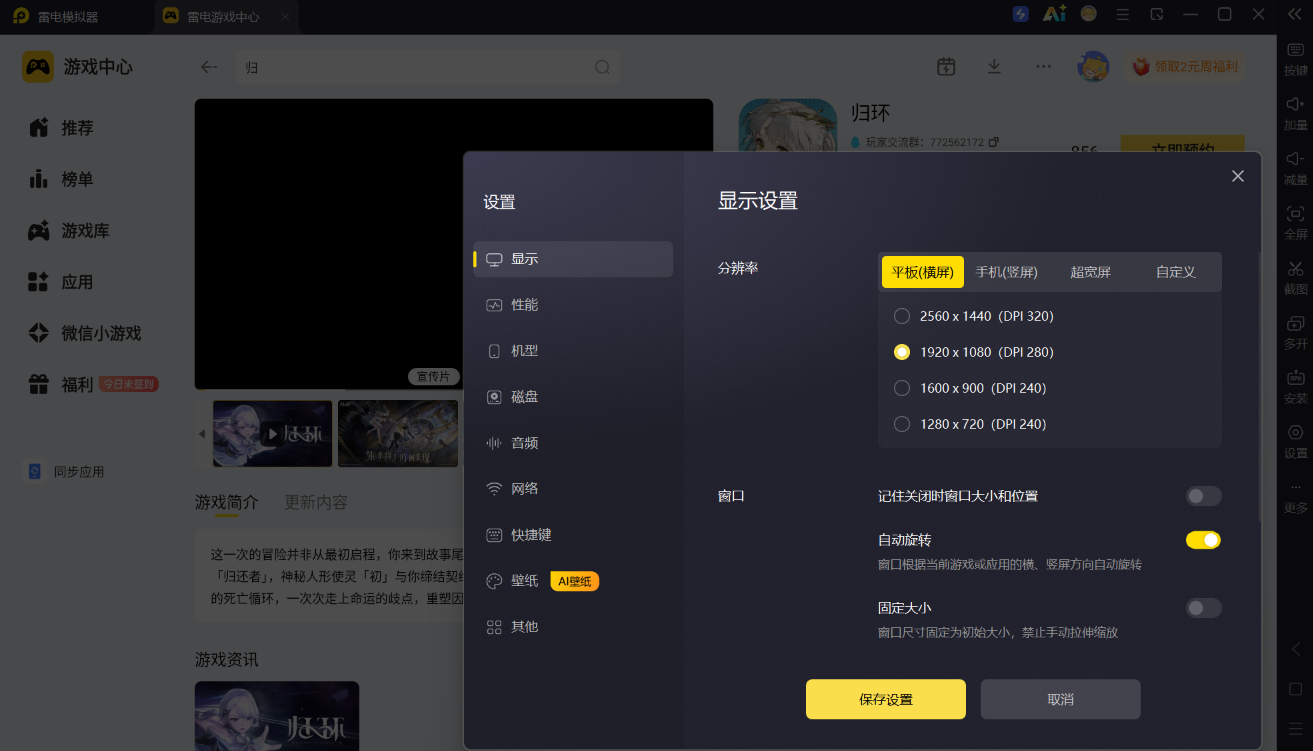1313x751 pixels.
Task: Enter fullscreen via the 全屏 icon
Action: pos(1295,213)
